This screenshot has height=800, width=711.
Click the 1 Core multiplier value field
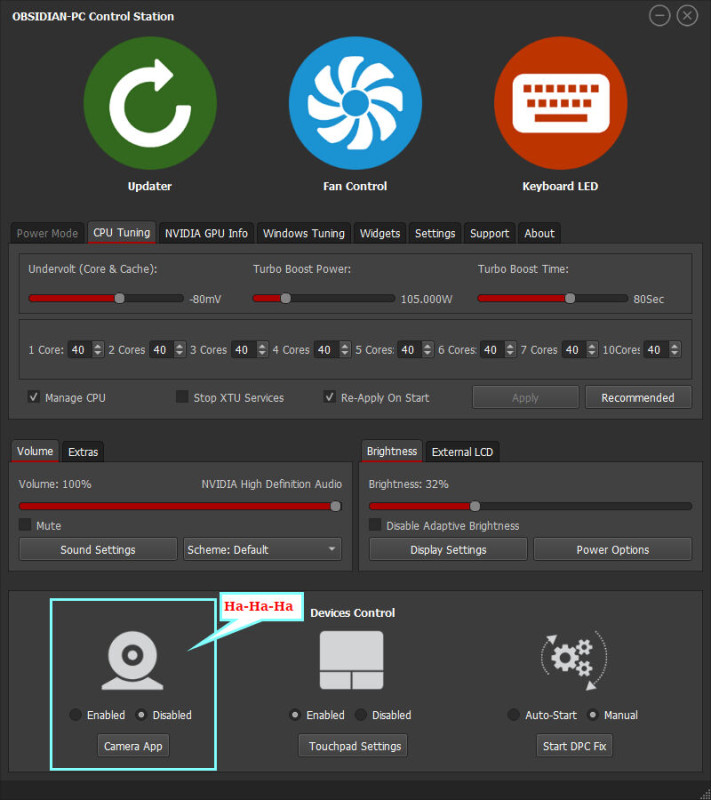coord(80,349)
